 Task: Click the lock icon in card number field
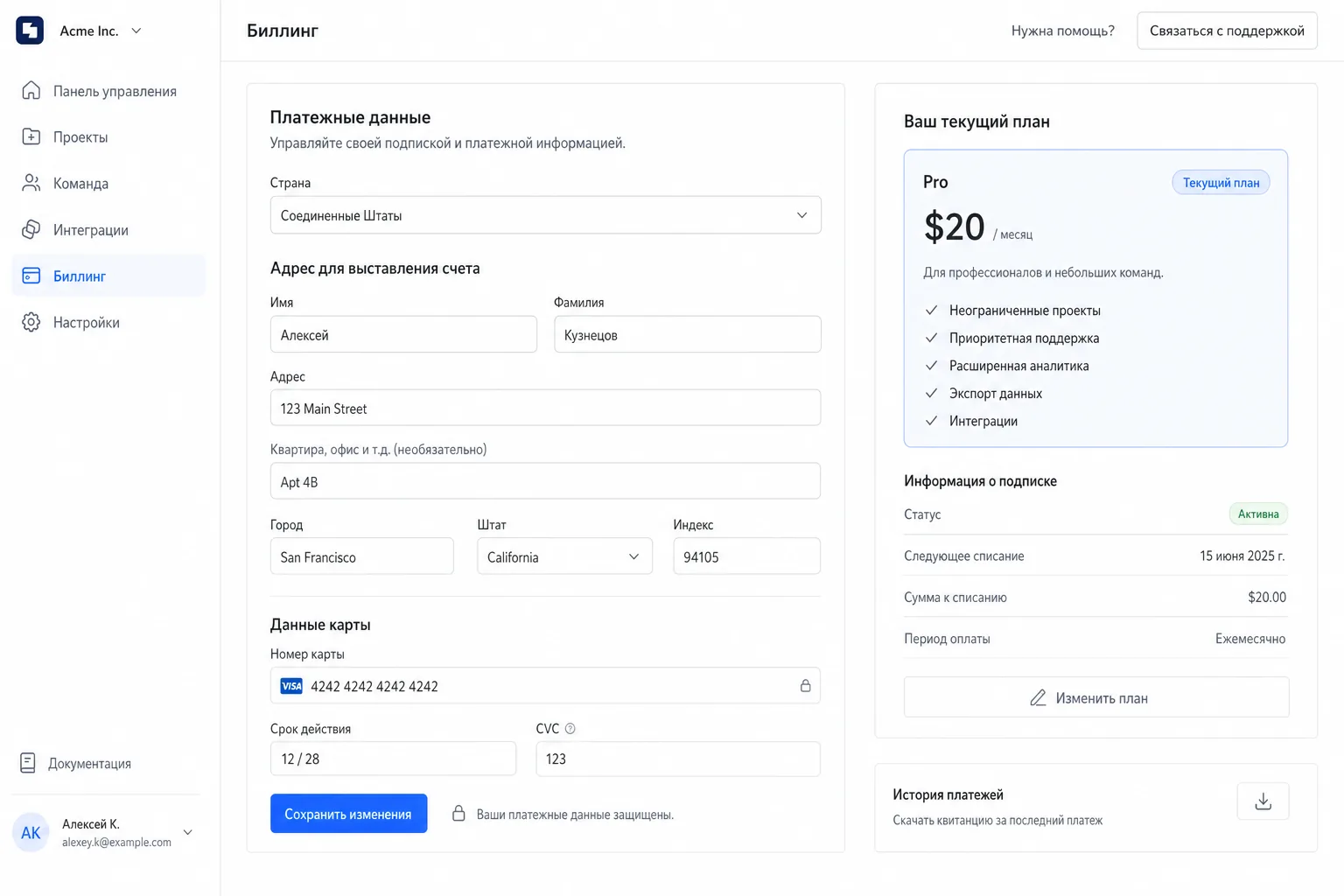[x=805, y=686]
